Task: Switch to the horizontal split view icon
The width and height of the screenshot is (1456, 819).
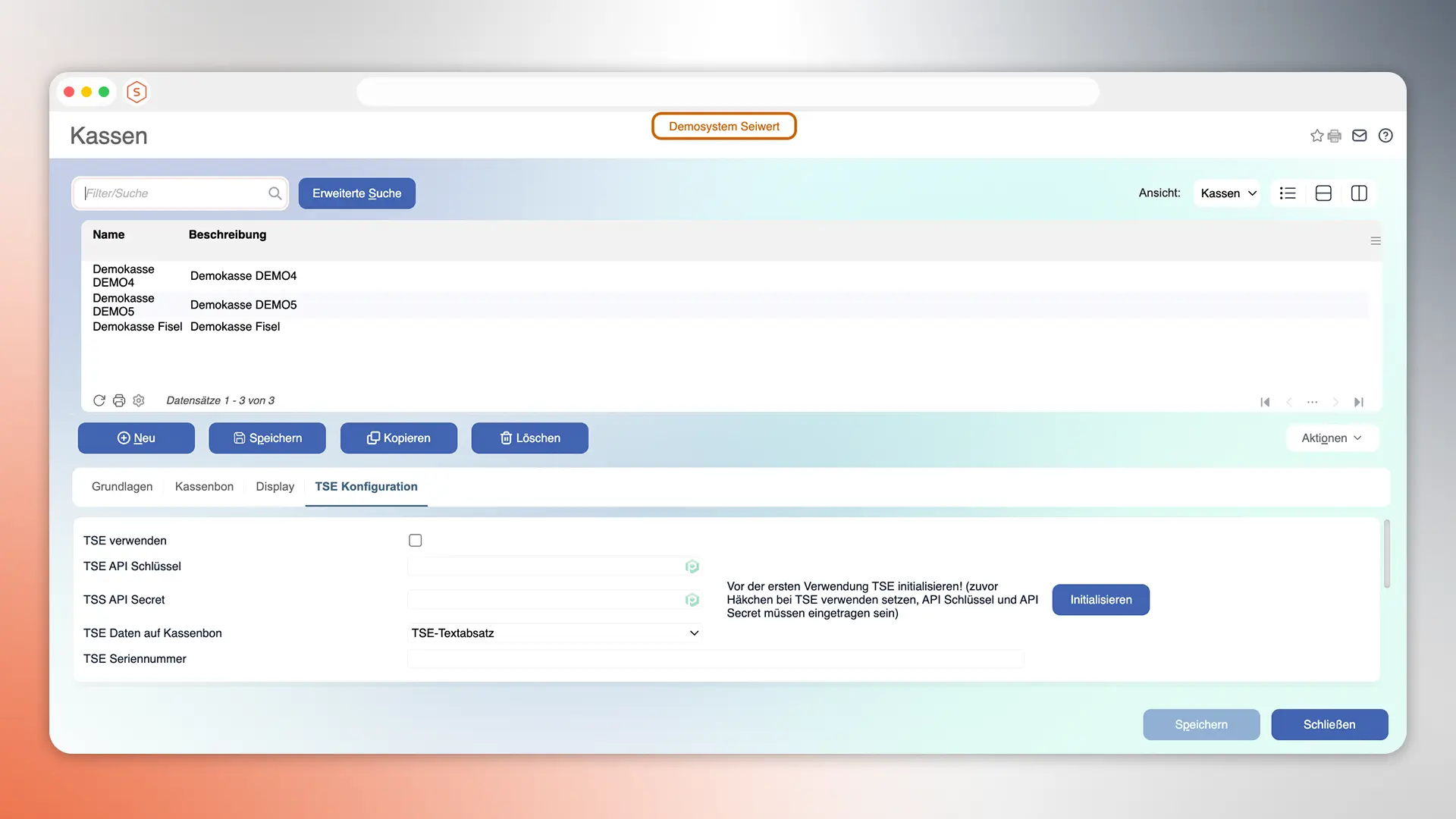Action: click(x=1323, y=193)
